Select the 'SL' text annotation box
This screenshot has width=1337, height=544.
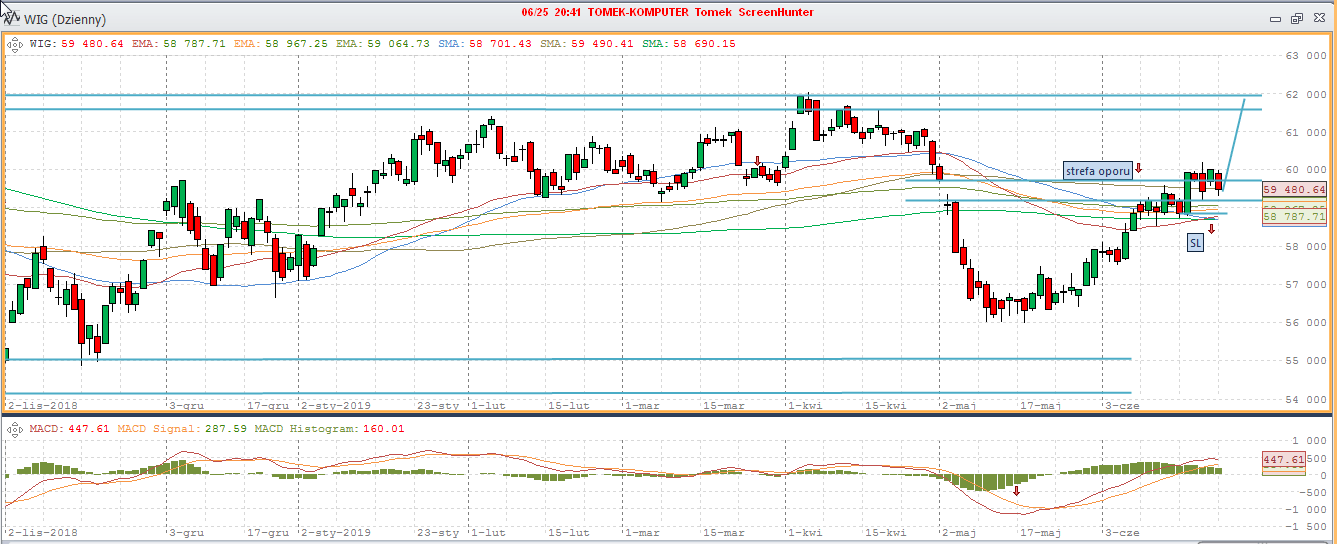[1195, 243]
